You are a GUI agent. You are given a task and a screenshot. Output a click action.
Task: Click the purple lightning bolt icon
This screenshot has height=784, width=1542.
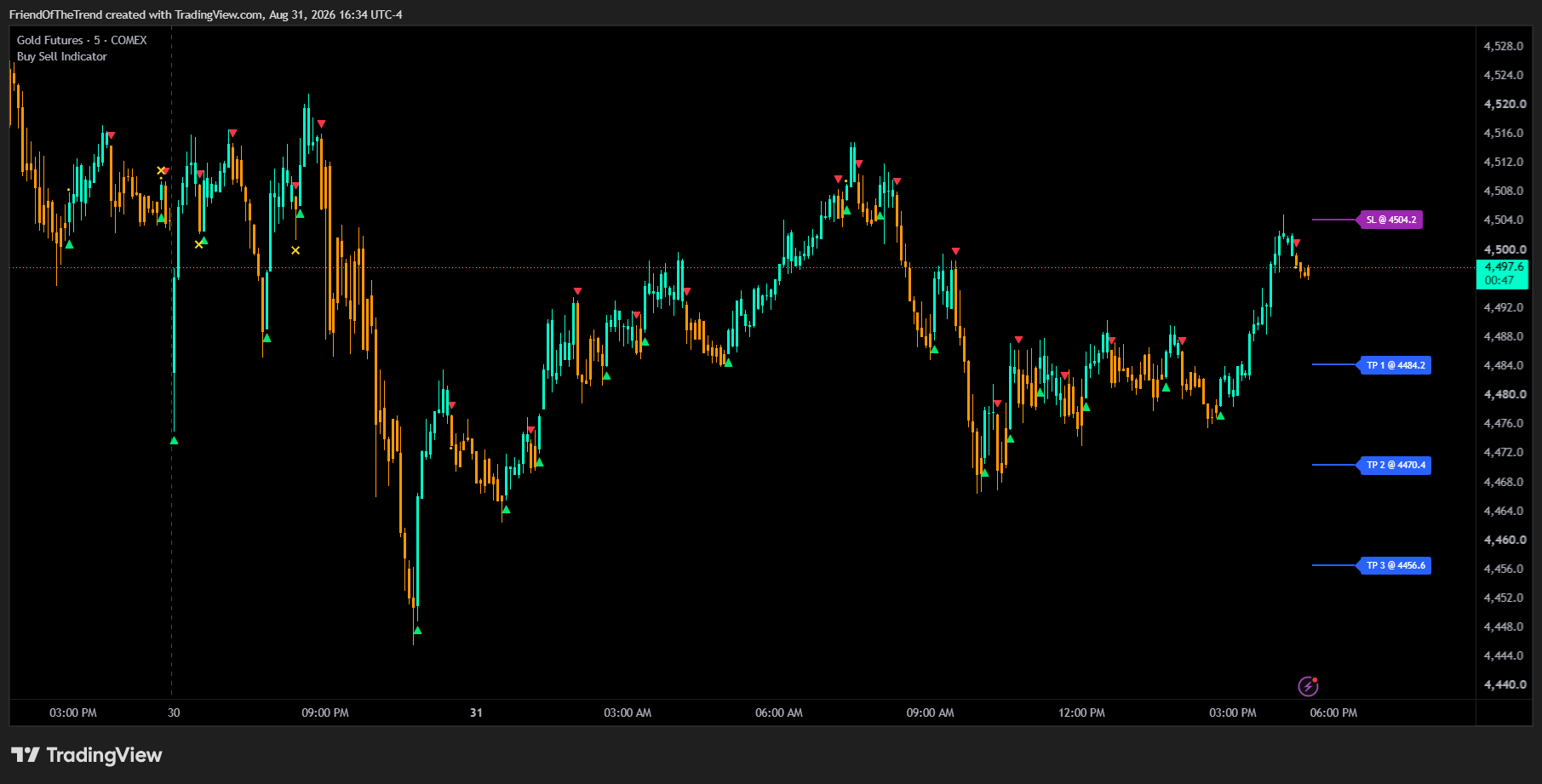click(x=1308, y=686)
